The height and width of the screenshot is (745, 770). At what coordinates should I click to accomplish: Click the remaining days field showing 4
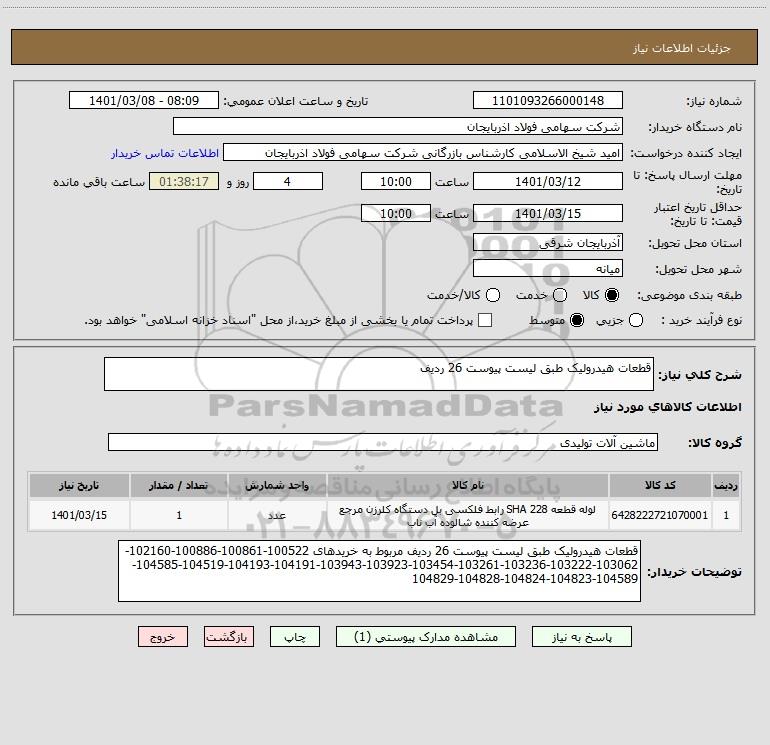[x=288, y=181]
